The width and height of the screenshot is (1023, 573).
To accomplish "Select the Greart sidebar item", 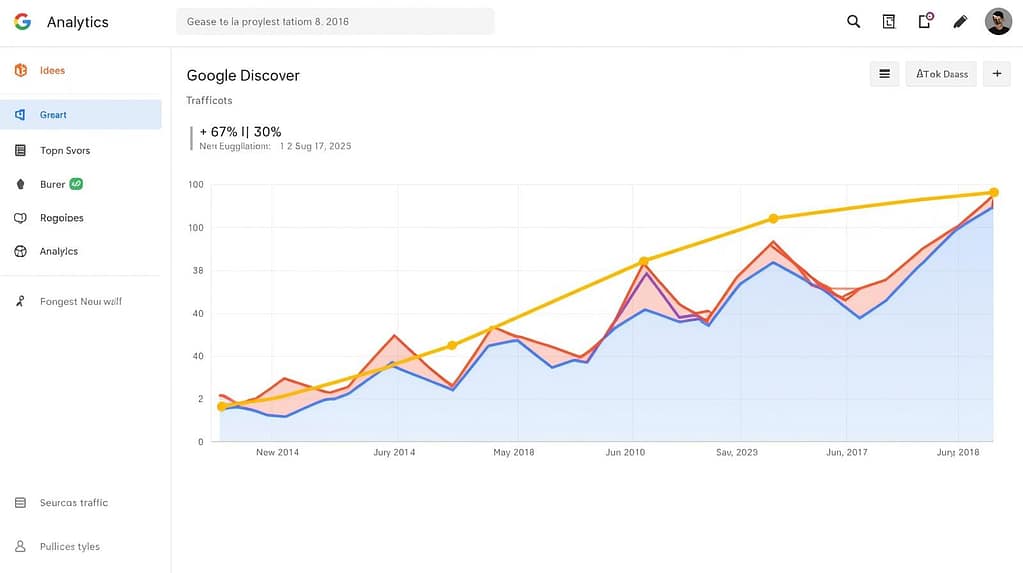I will point(80,115).
